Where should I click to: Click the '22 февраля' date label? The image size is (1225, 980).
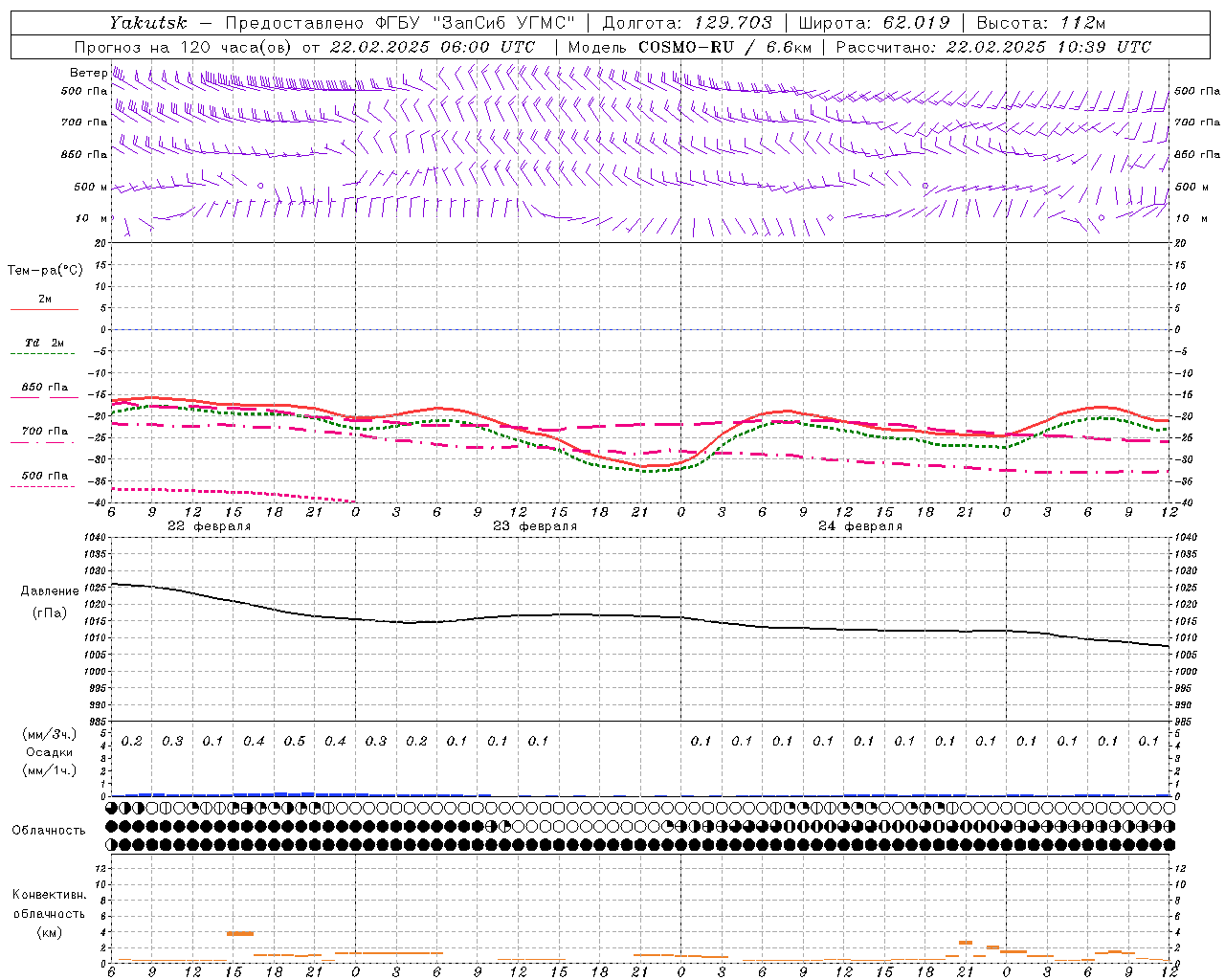[x=210, y=526]
